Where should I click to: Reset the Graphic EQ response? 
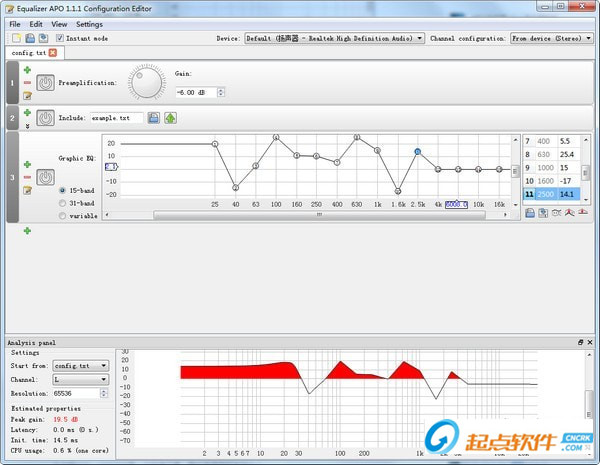(583, 212)
